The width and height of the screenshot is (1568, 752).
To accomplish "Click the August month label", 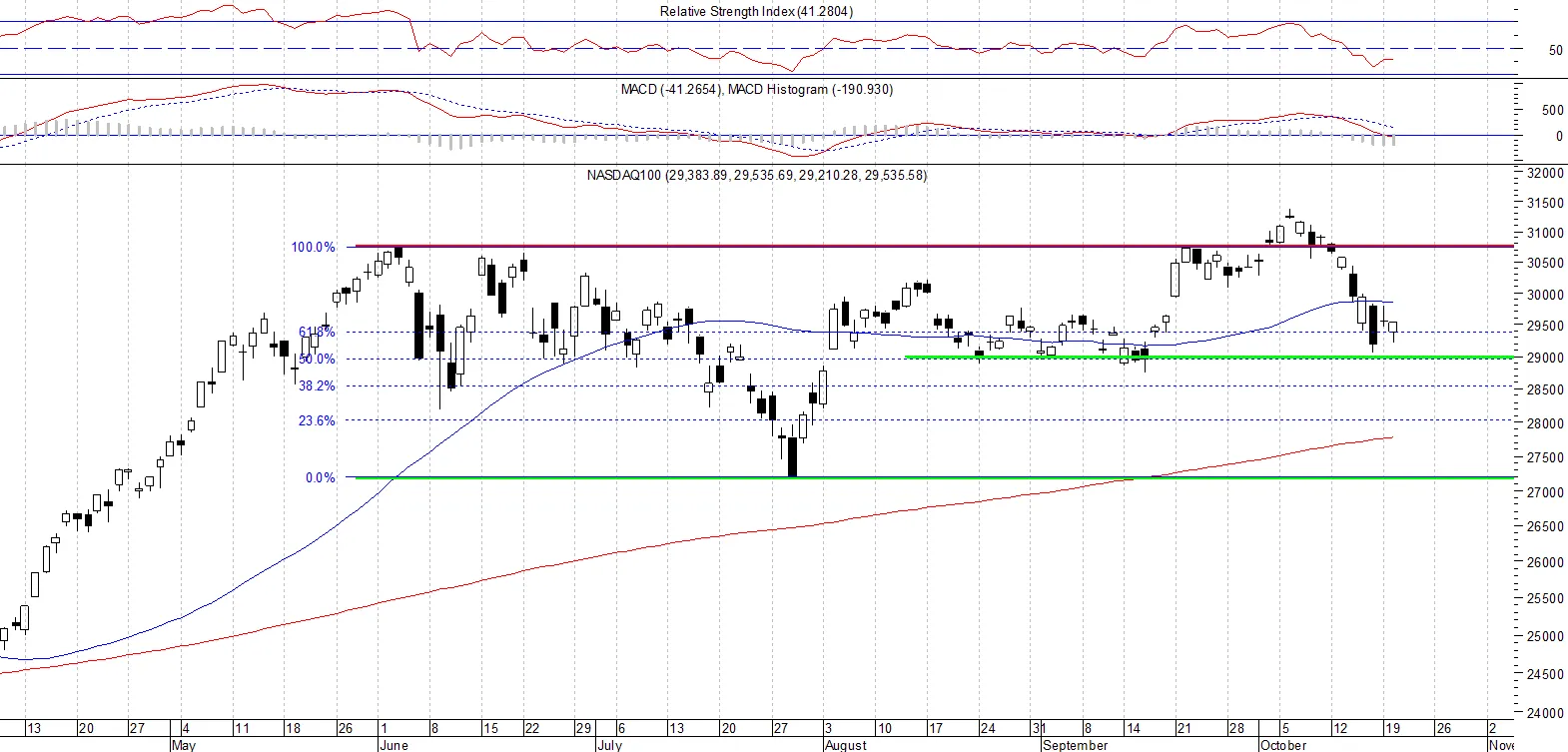I will (x=846, y=745).
